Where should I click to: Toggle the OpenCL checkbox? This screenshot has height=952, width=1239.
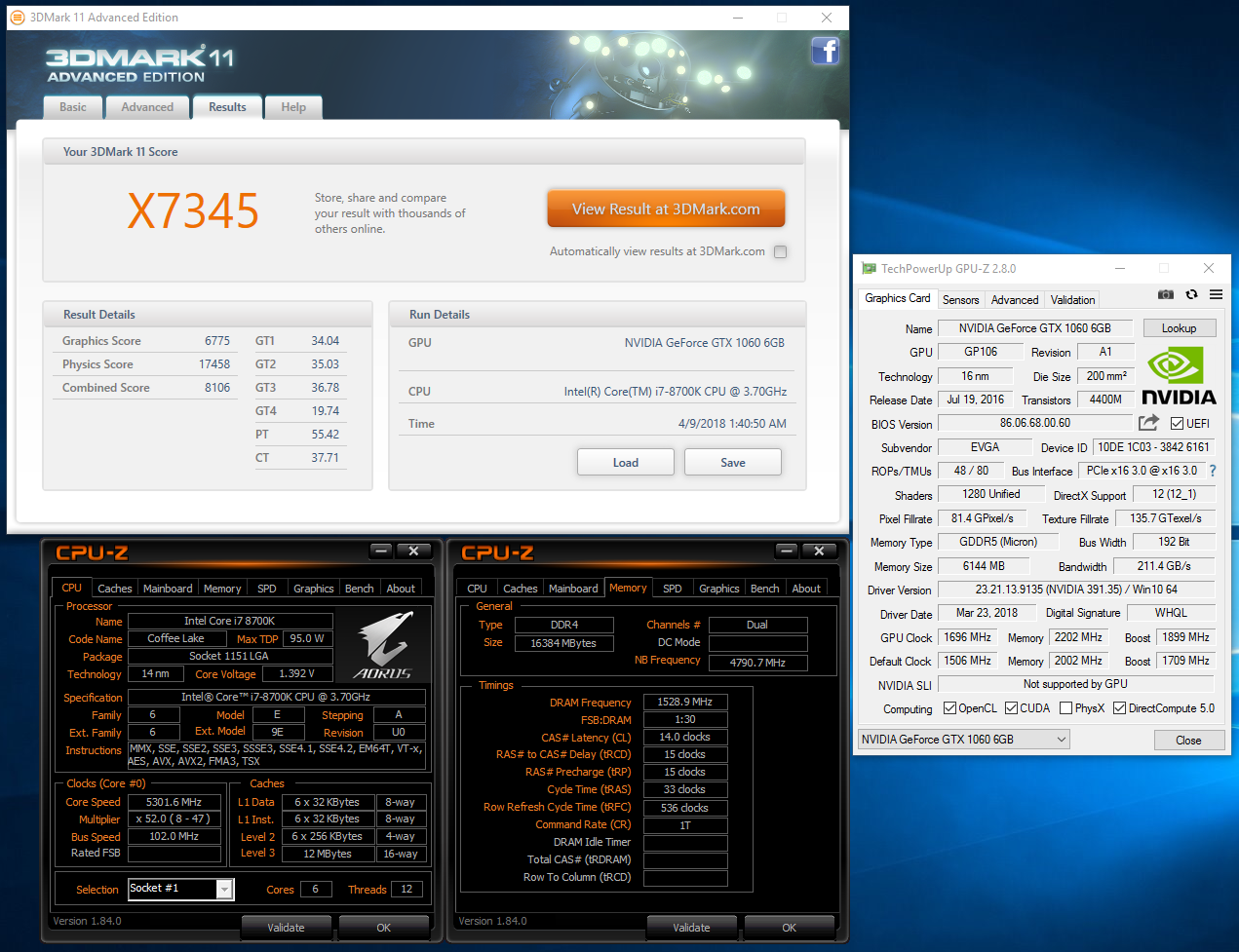[x=949, y=708]
